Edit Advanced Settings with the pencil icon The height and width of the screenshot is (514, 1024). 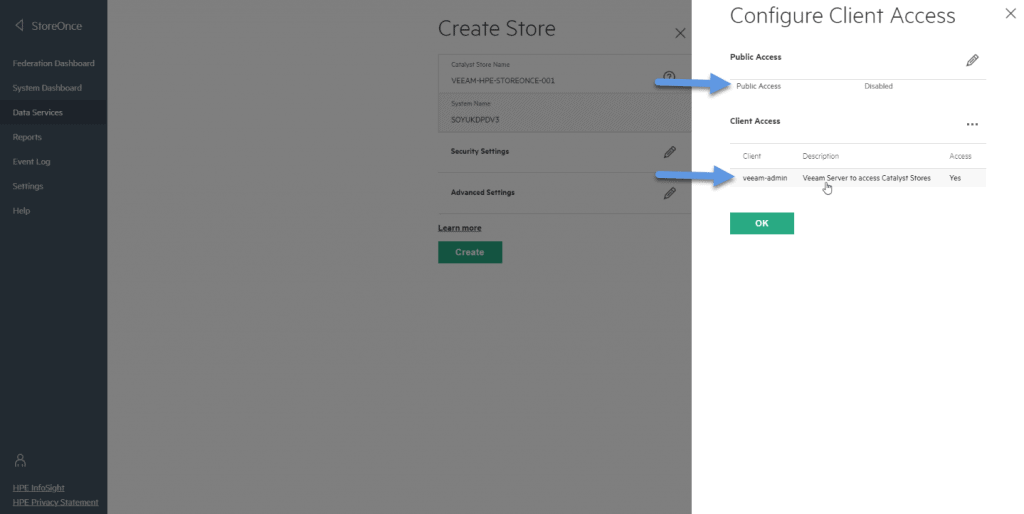(669, 193)
